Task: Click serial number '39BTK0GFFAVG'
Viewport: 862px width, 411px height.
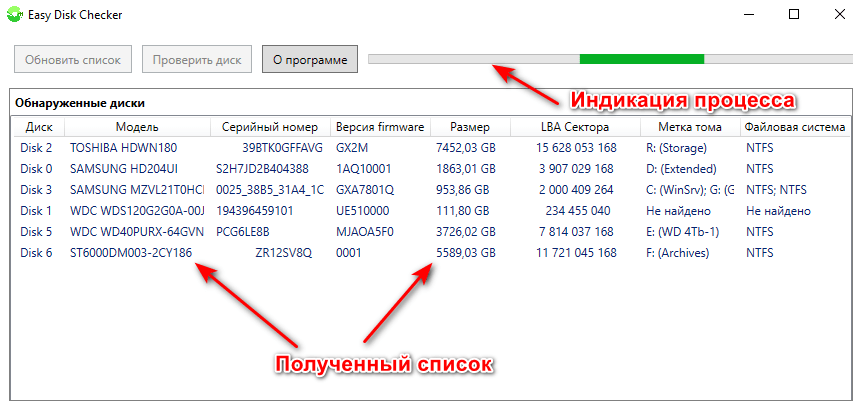Action: (x=284, y=148)
